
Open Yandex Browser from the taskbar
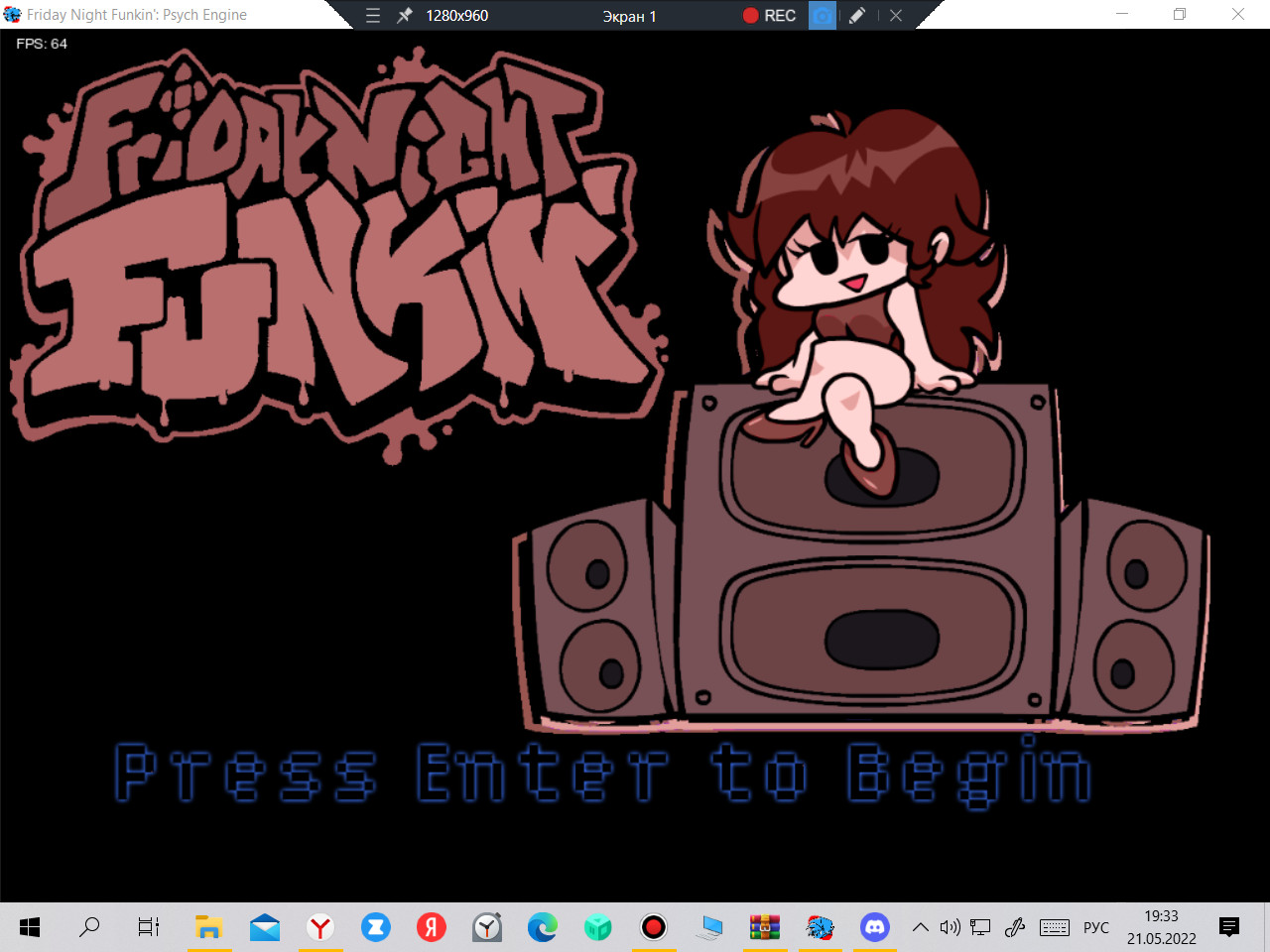pyautogui.click(x=319, y=927)
